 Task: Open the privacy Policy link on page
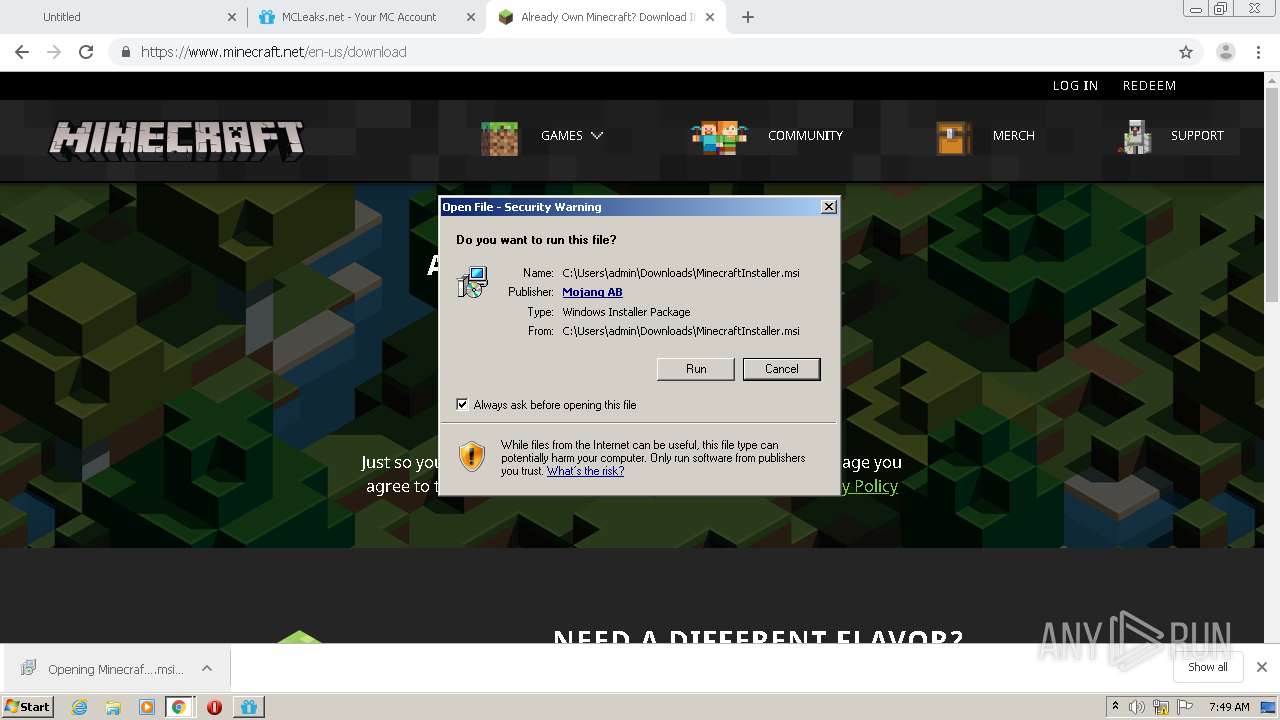click(x=869, y=486)
